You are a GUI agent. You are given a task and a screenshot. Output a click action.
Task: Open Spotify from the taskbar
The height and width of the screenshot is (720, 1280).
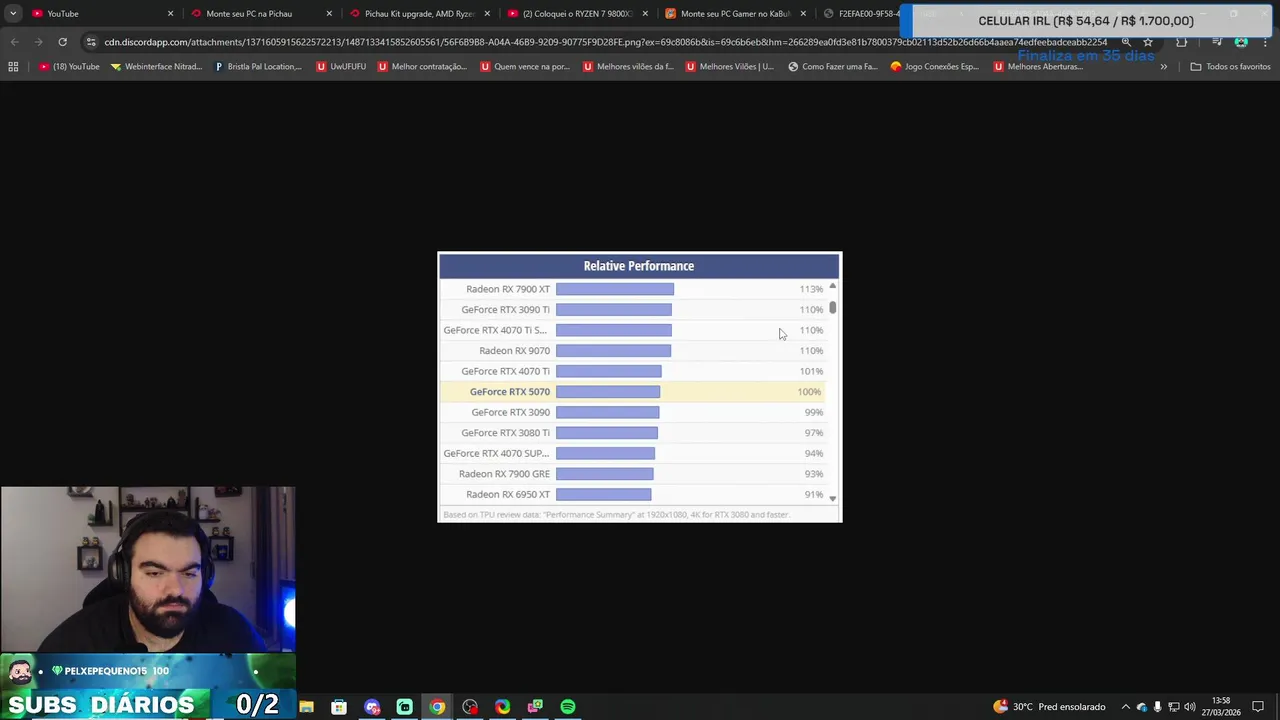click(x=568, y=707)
